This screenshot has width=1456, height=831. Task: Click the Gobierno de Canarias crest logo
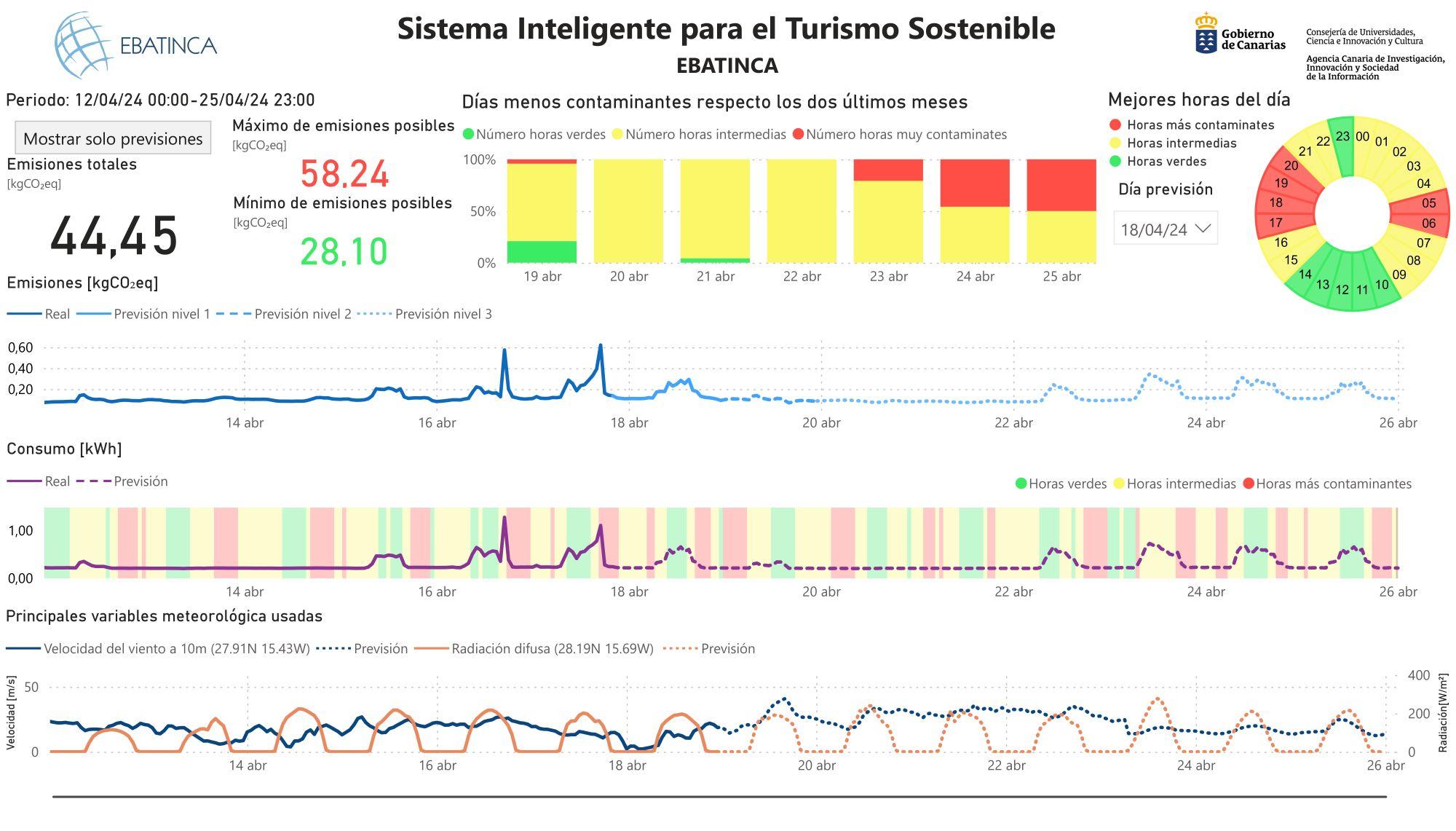1206,34
